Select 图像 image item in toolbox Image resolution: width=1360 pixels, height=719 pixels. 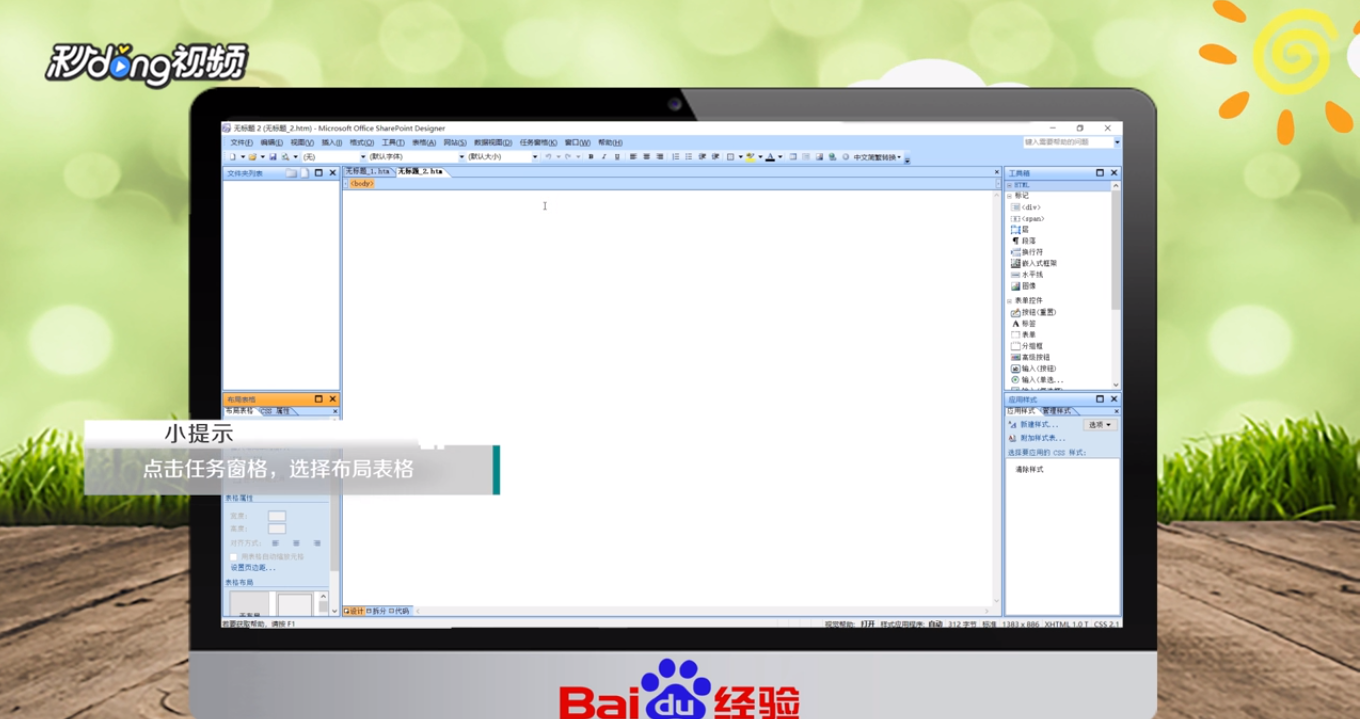(x=1023, y=286)
